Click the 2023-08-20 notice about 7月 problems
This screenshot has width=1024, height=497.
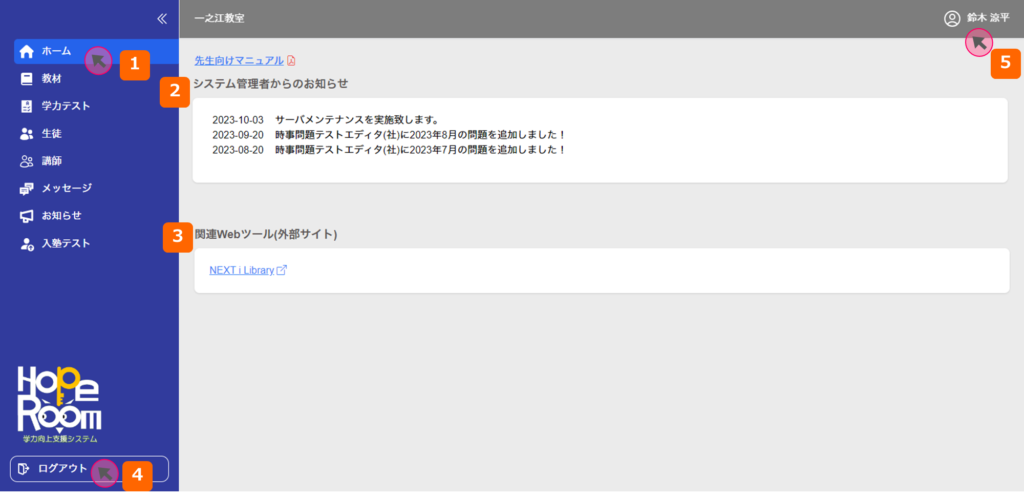coord(389,150)
